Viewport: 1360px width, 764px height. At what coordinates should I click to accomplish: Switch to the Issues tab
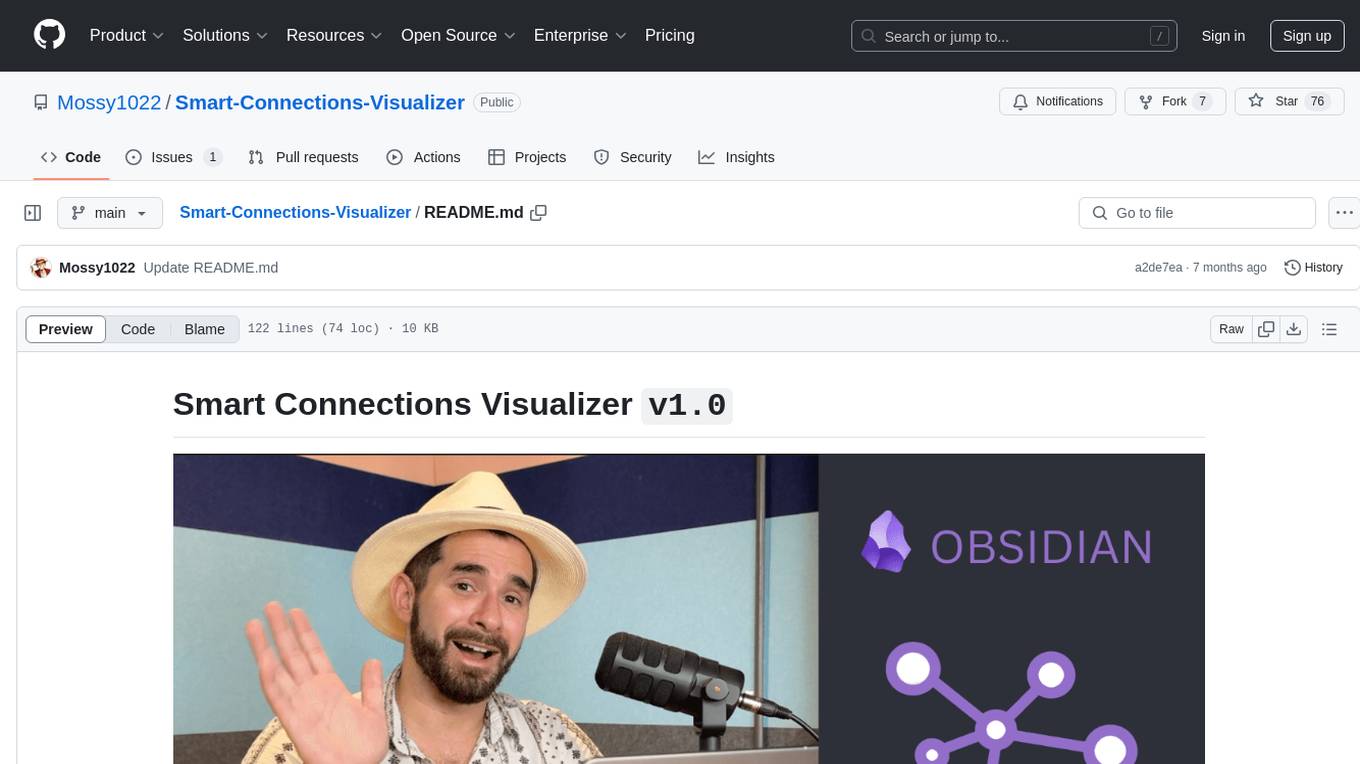173,157
